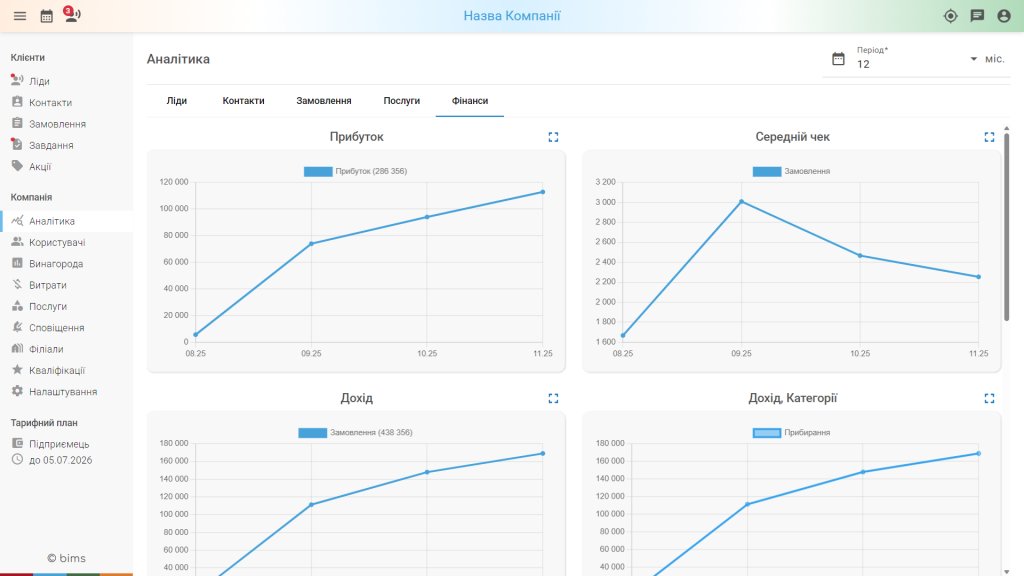
Task: Click the Аналітика chart icon
Action: pos(17,221)
